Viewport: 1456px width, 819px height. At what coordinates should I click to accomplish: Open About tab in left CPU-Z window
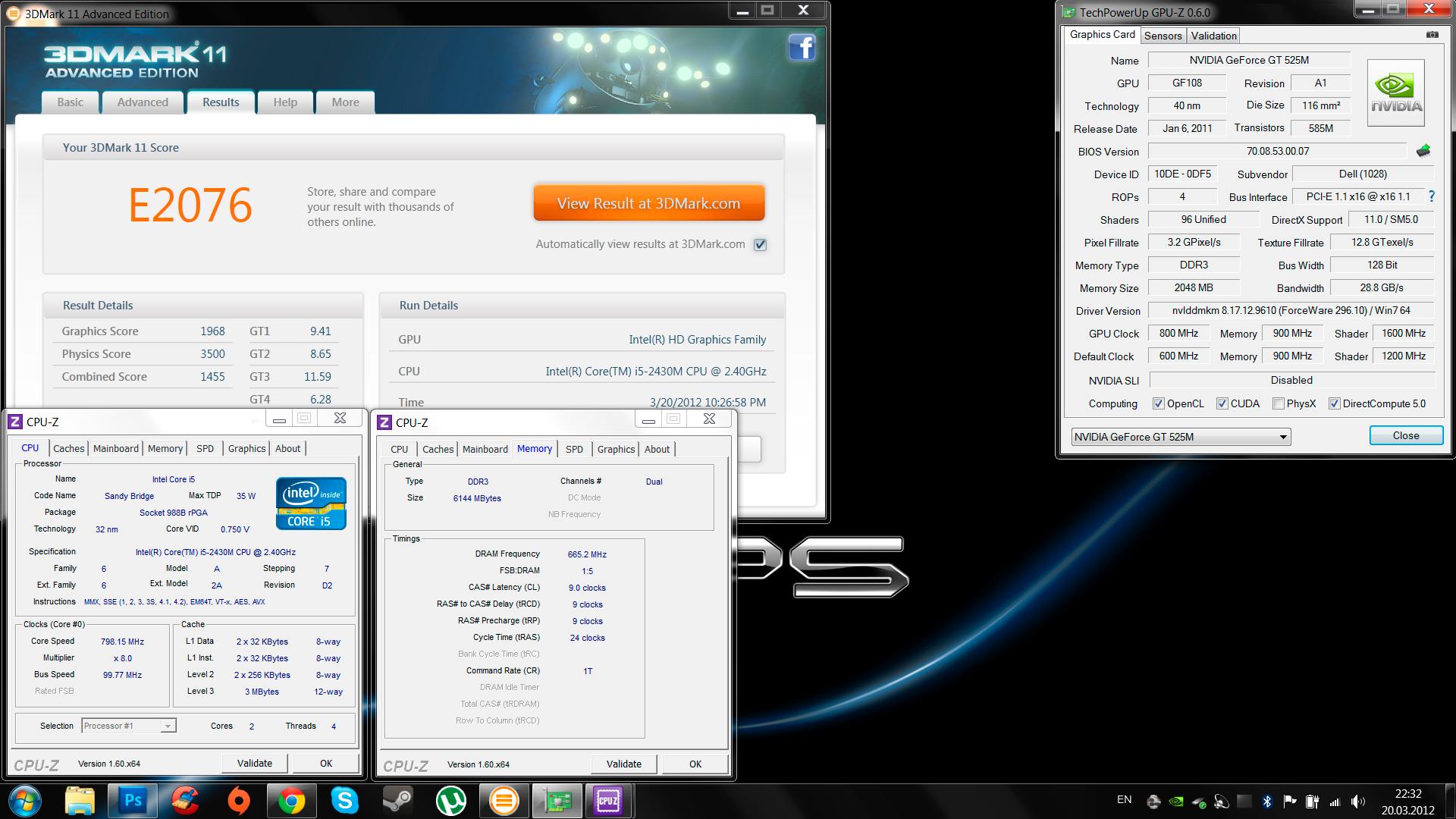point(287,448)
